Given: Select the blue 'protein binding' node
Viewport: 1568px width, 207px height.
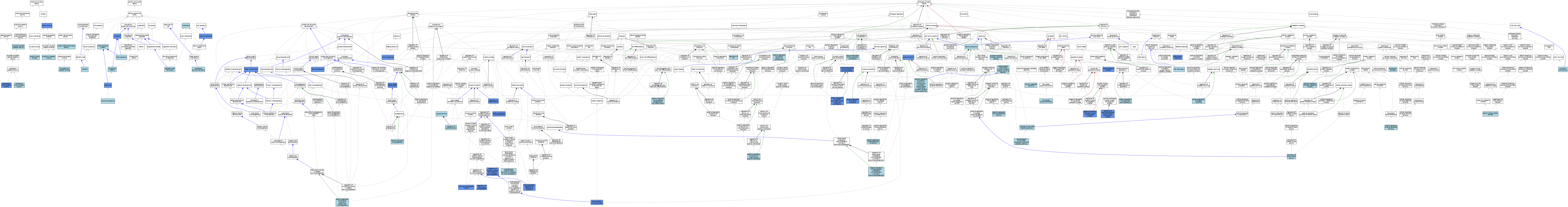Looking at the screenshot, I should 47,26.
